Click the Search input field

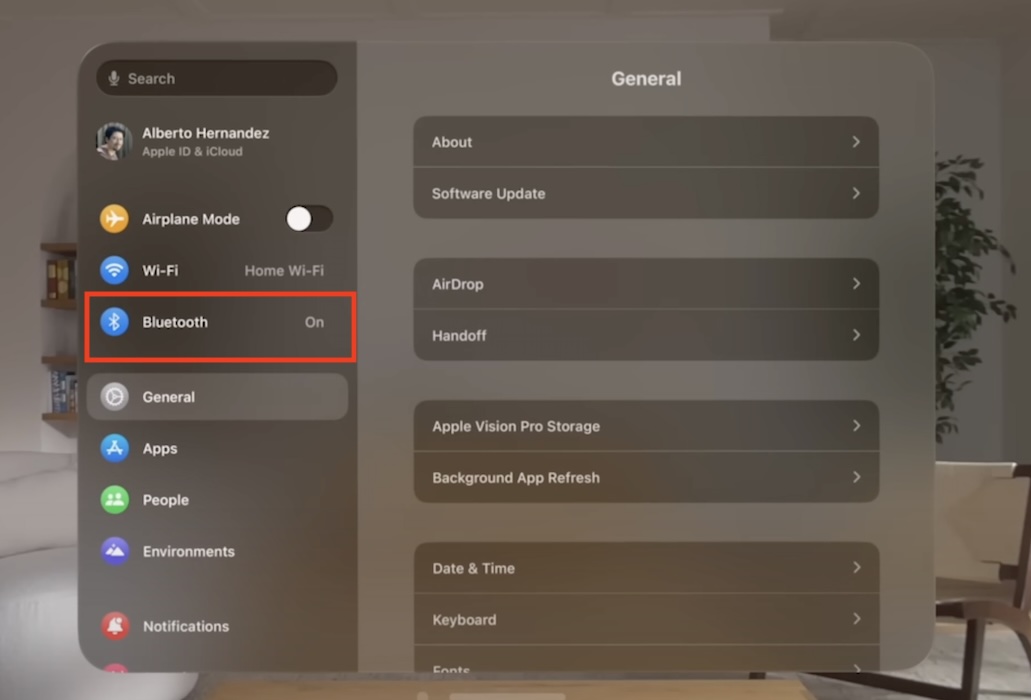[x=216, y=78]
